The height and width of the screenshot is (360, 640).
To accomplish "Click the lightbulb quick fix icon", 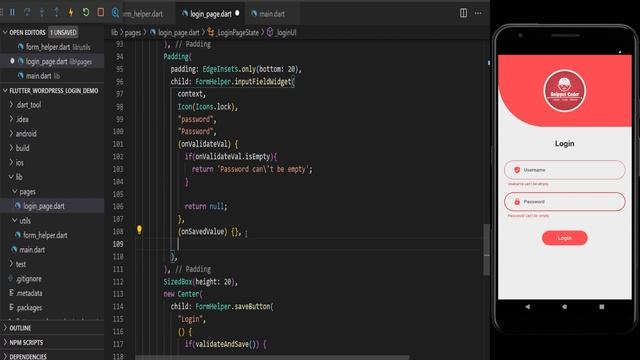I will [139, 230].
